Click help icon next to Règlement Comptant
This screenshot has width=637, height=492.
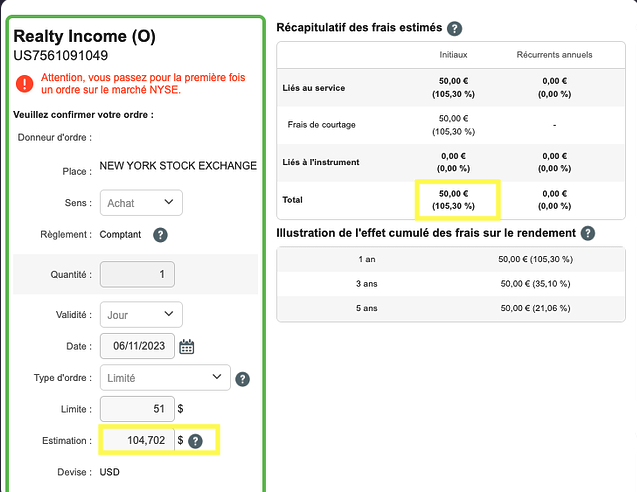coord(160,235)
